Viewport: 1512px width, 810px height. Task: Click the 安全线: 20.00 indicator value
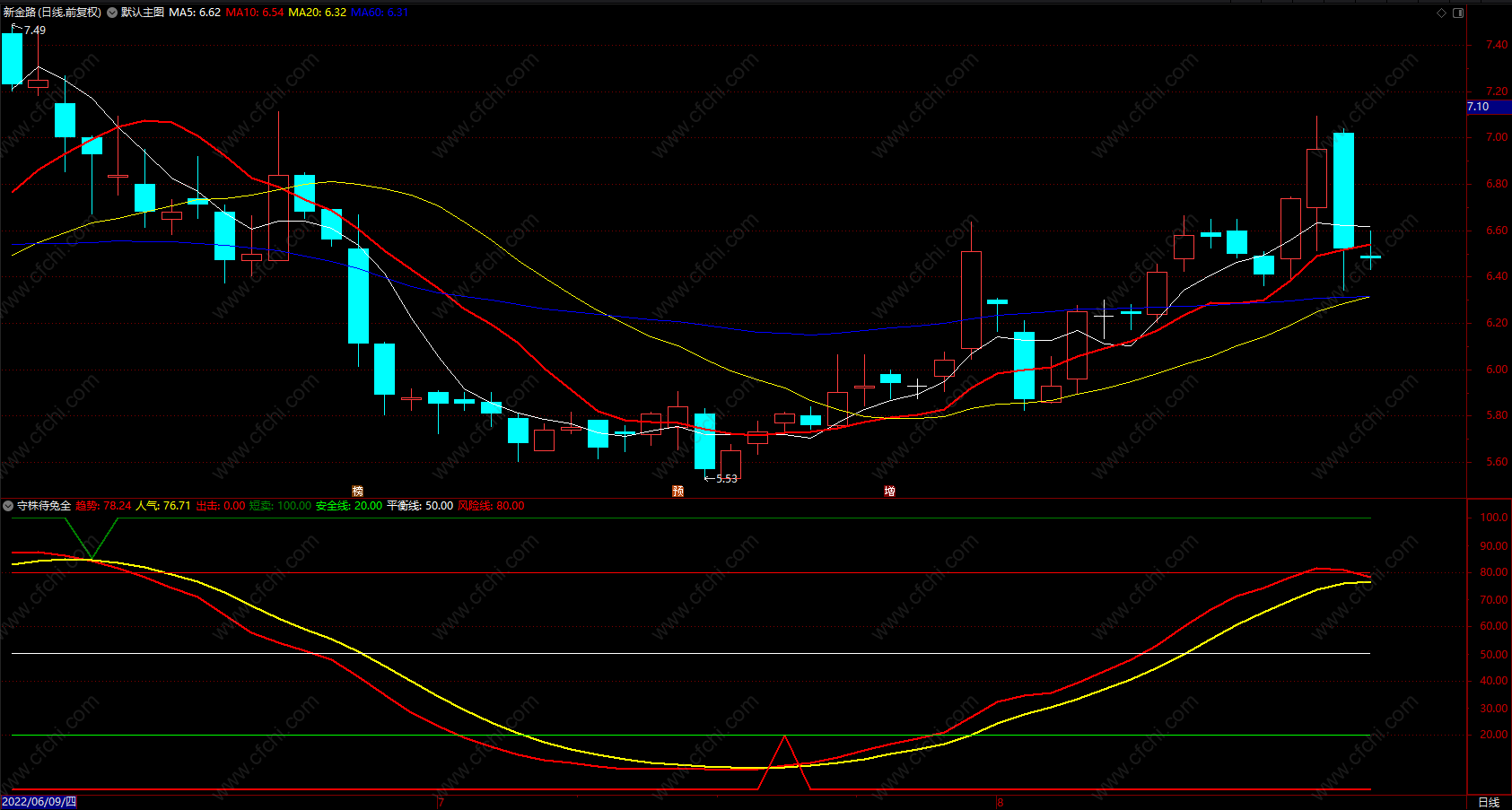349,506
